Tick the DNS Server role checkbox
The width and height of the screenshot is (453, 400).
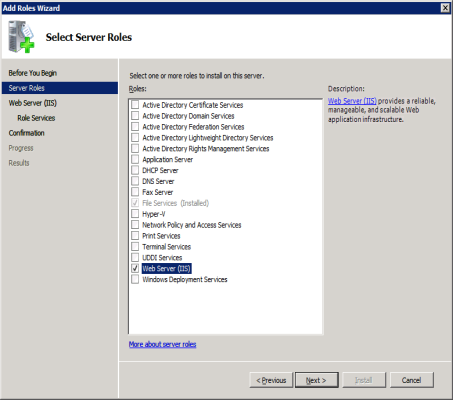click(x=135, y=181)
